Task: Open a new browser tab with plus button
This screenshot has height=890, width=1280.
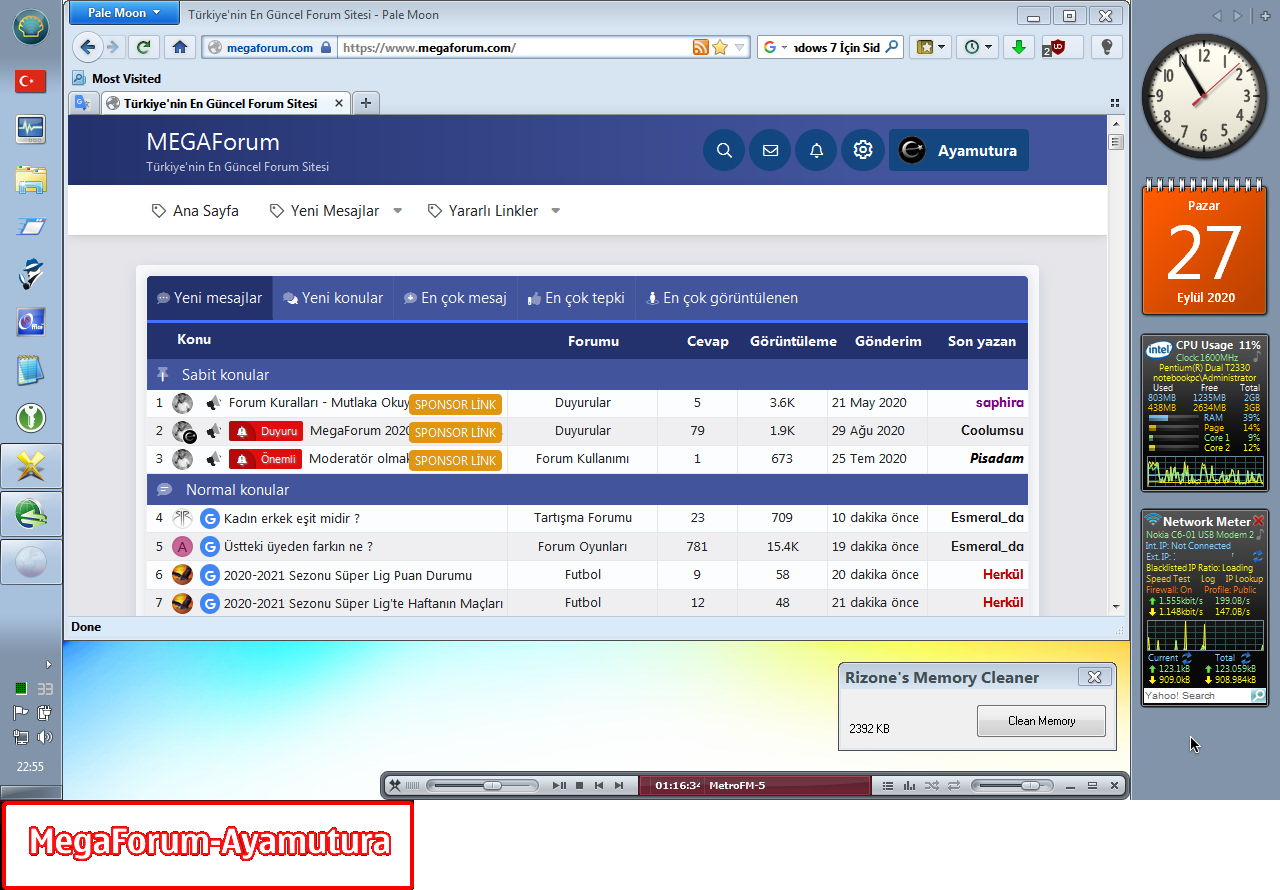Action: click(x=366, y=103)
